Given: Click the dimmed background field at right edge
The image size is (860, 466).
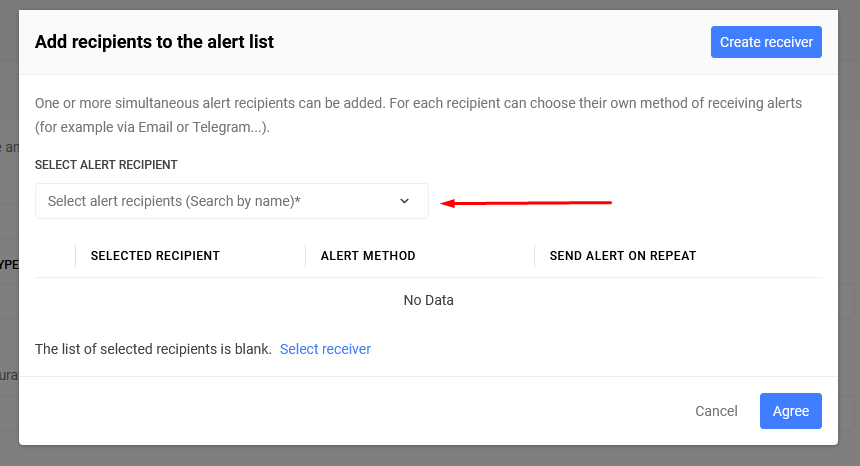Looking at the screenshot, I should [x=849, y=300].
